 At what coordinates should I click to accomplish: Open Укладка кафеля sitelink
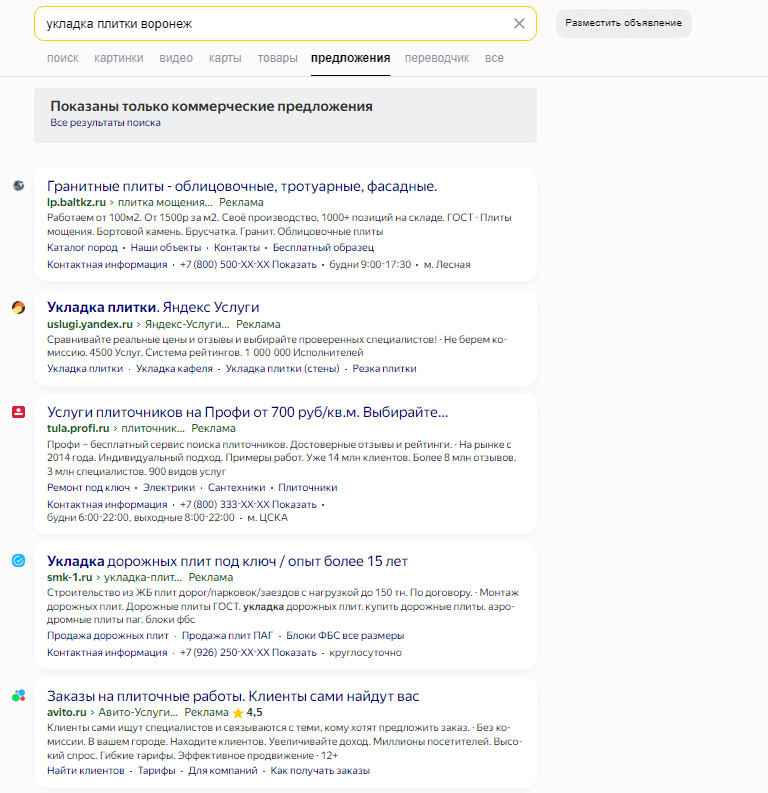coord(174,369)
